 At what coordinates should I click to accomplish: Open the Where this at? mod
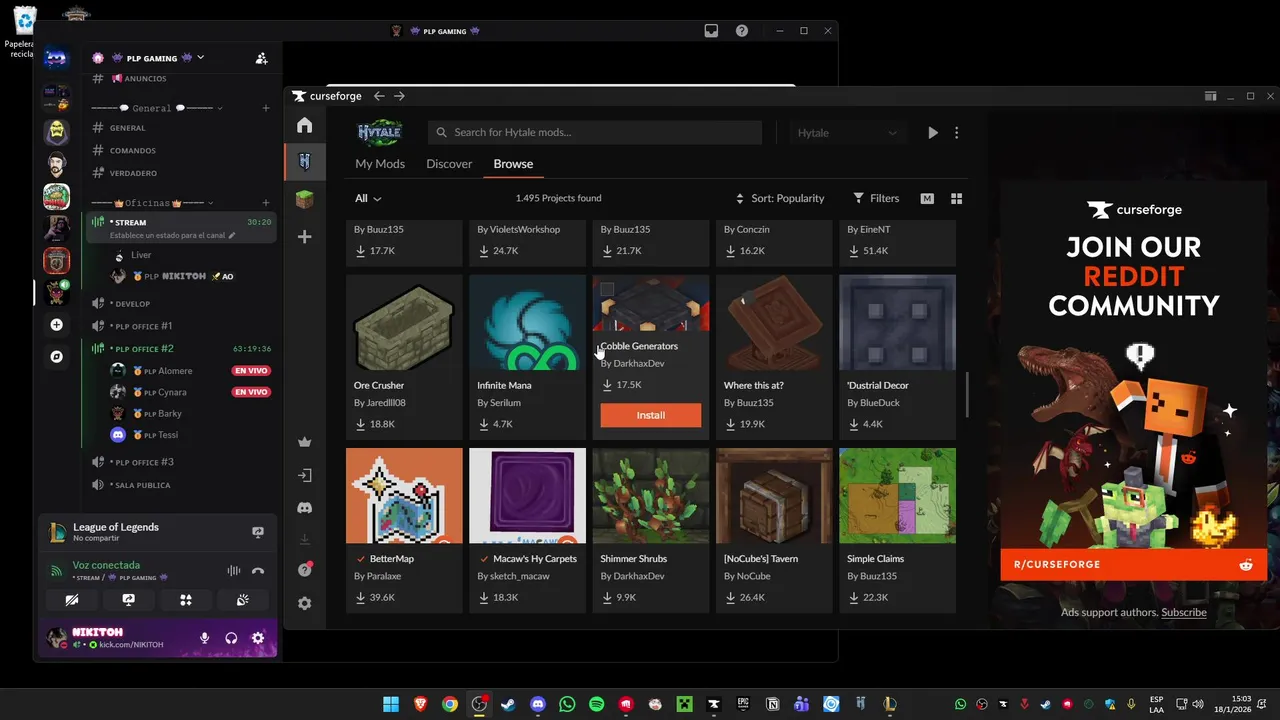click(x=774, y=357)
